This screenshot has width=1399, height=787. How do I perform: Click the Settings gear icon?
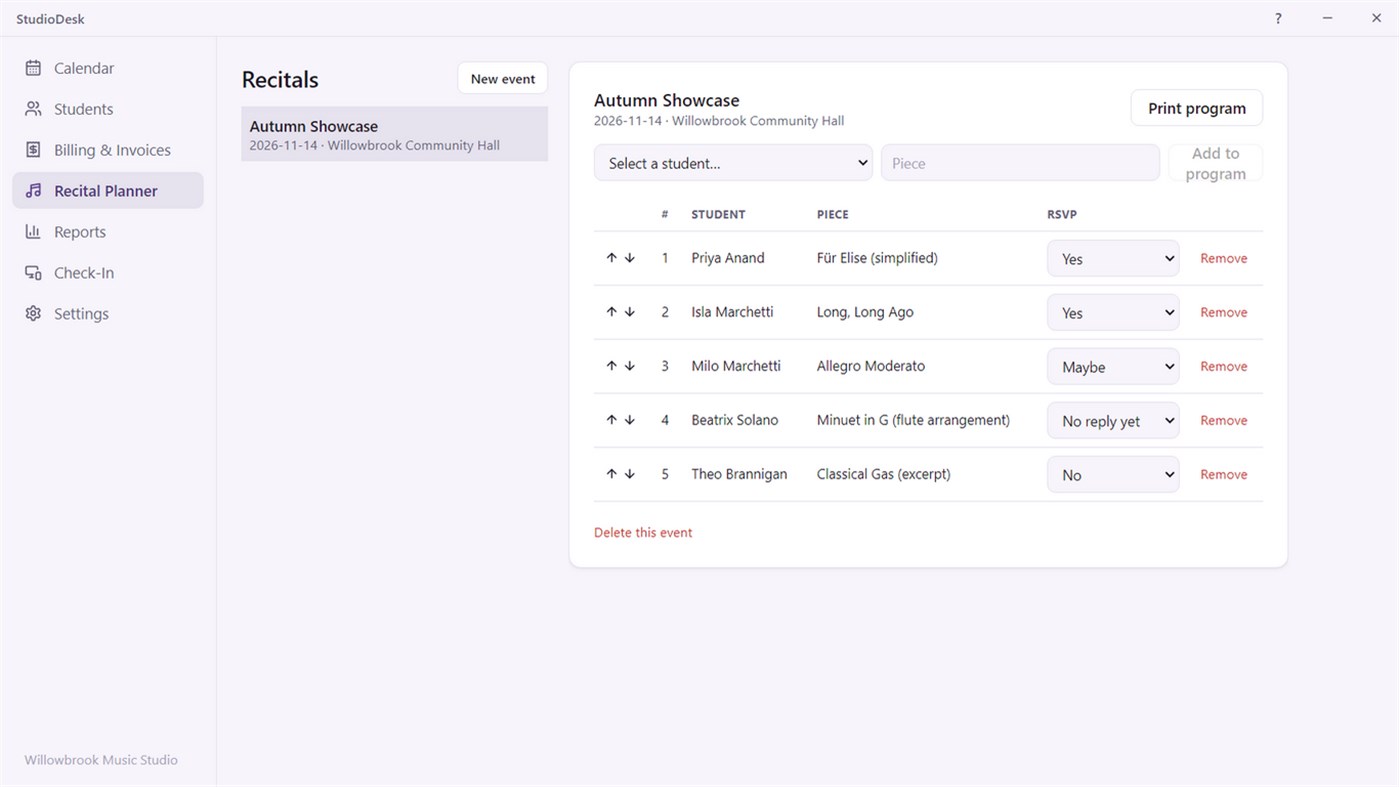(33, 314)
